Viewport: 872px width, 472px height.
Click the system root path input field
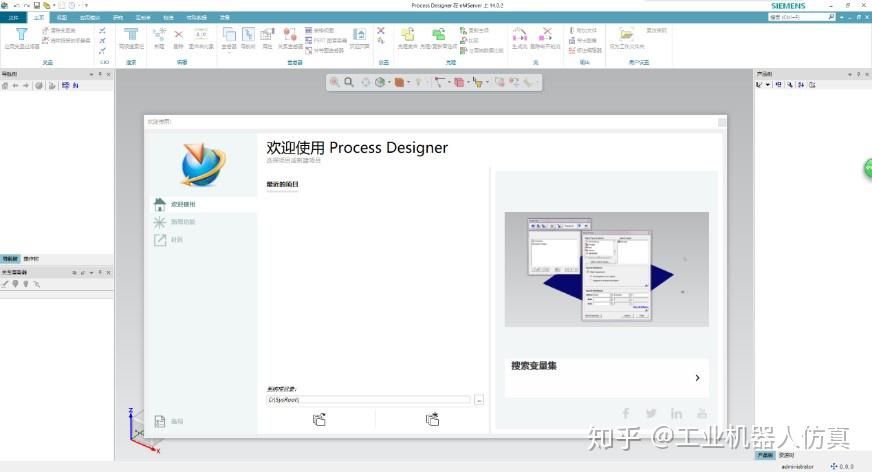click(x=369, y=400)
